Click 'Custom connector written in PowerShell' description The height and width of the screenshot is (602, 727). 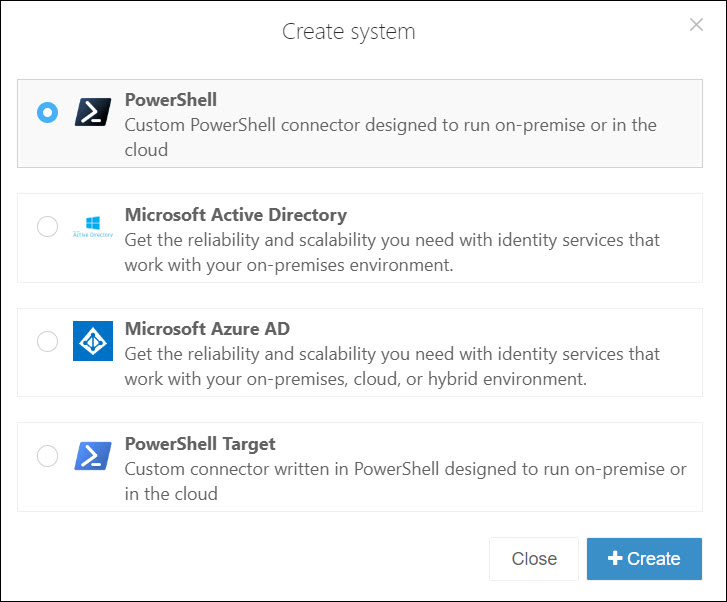pos(405,481)
